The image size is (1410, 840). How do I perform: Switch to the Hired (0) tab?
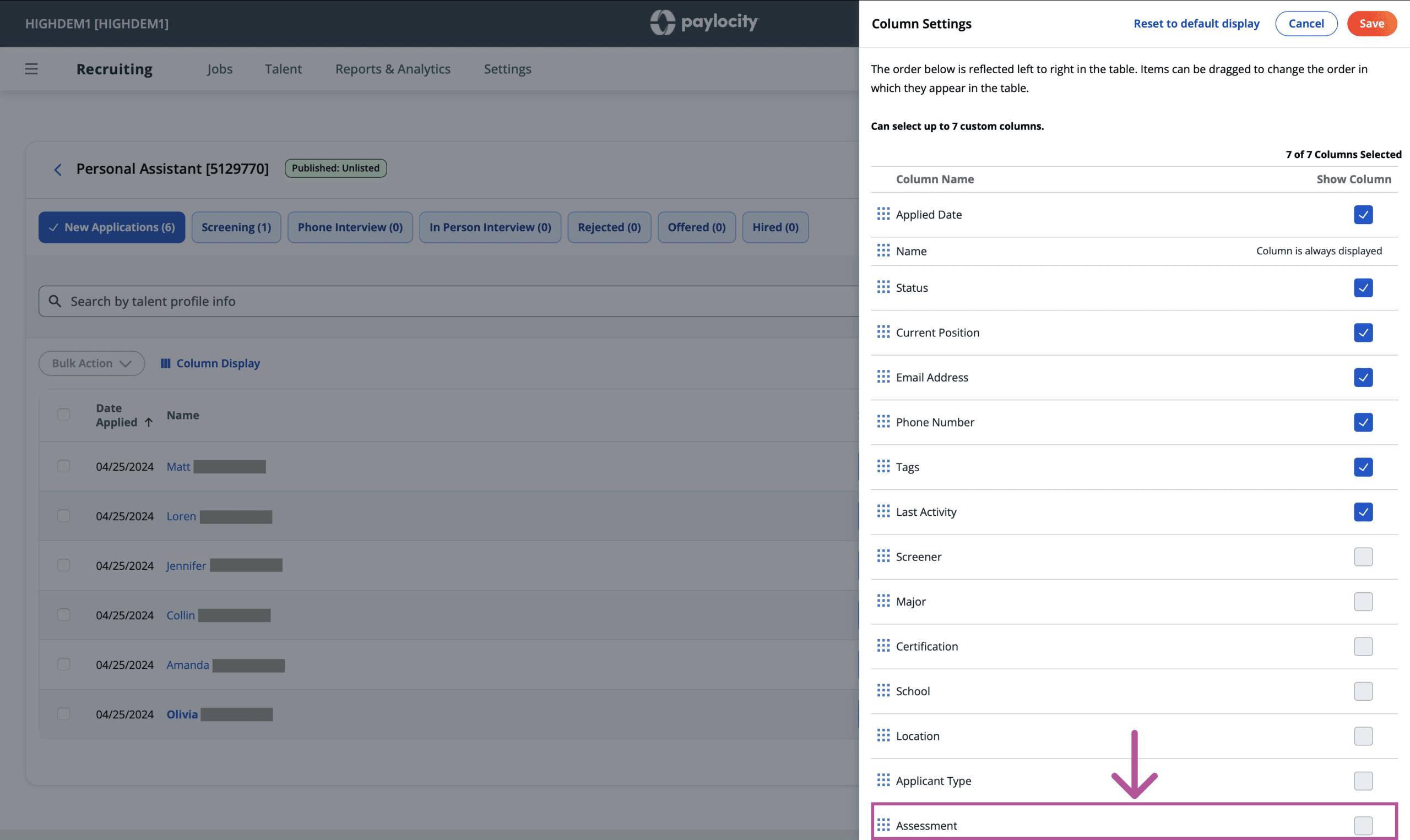pyautogui.click(x=775, y=227)
